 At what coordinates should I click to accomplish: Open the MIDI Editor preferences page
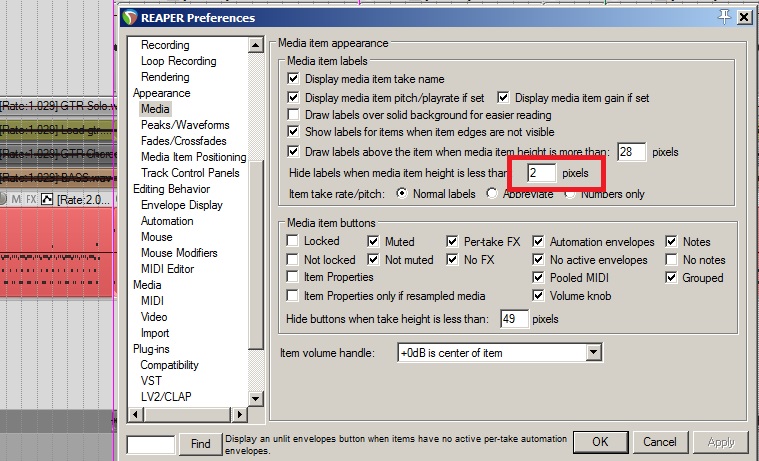167,269
